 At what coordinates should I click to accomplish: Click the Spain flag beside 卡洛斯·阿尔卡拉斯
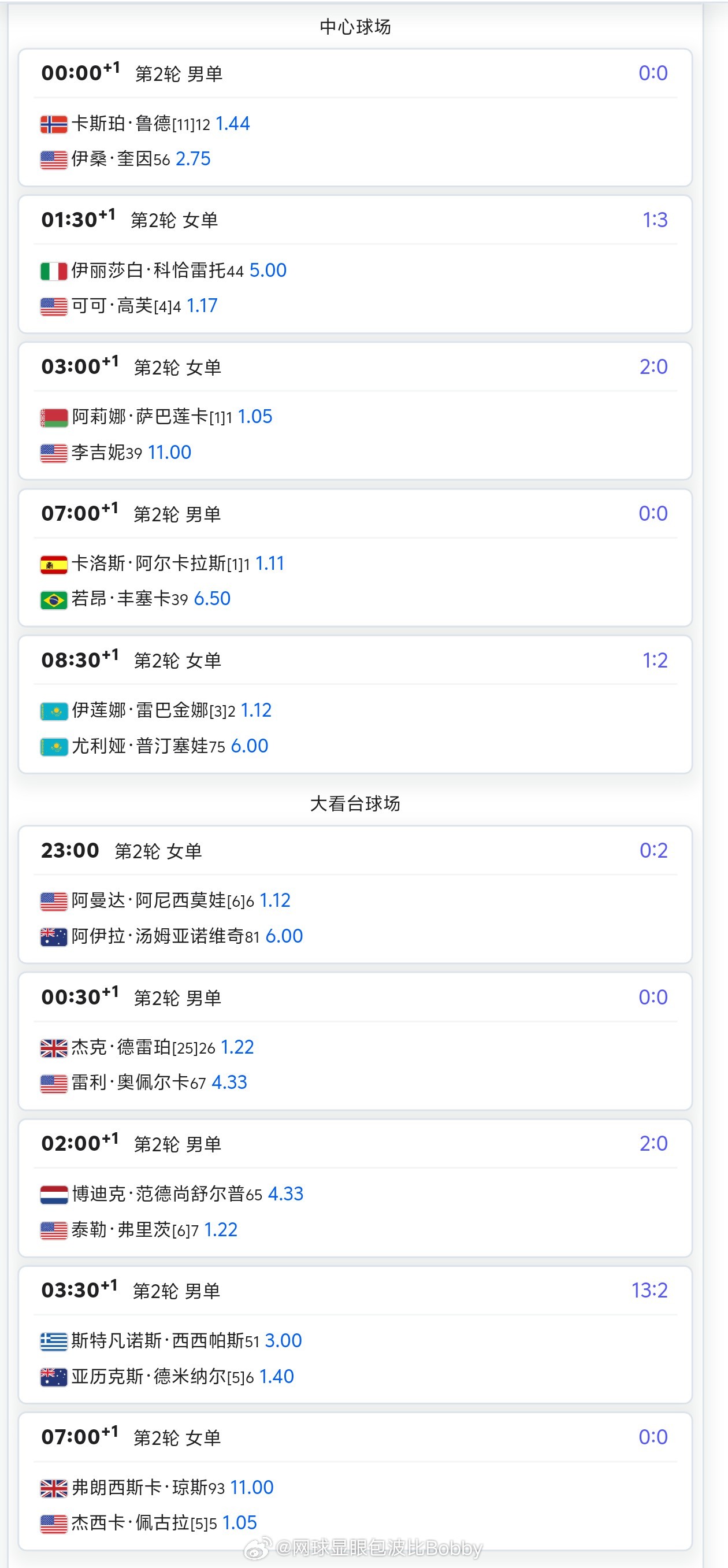coord(54,564)
